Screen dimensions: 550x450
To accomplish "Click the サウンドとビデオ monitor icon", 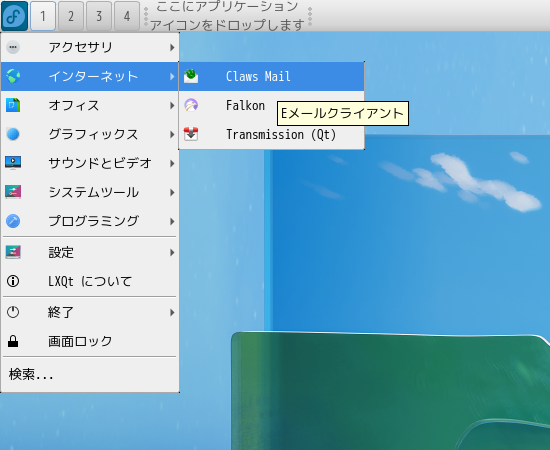I will click(13, 163).
